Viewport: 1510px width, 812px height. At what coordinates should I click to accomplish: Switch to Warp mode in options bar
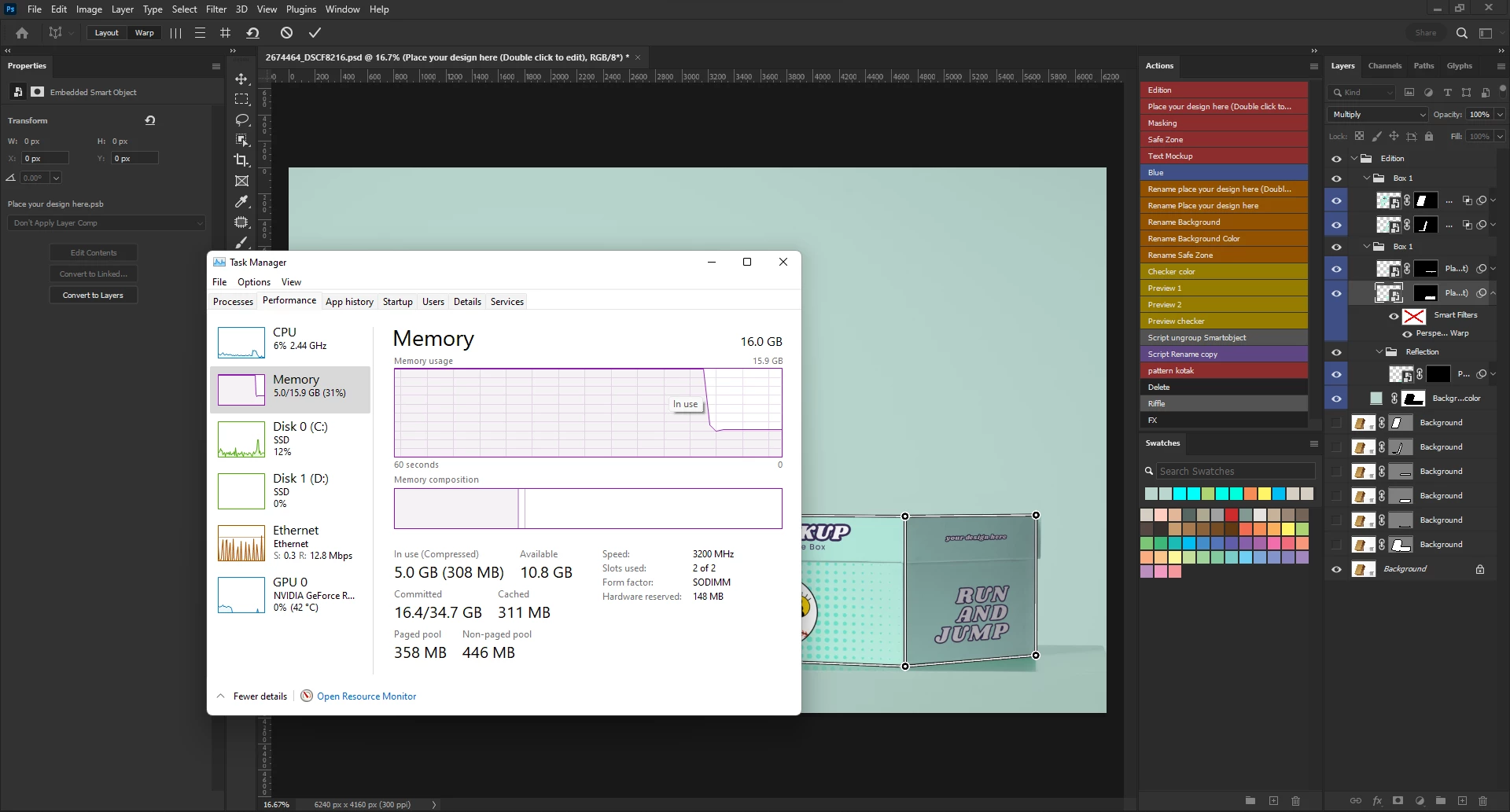coord(144,33)
